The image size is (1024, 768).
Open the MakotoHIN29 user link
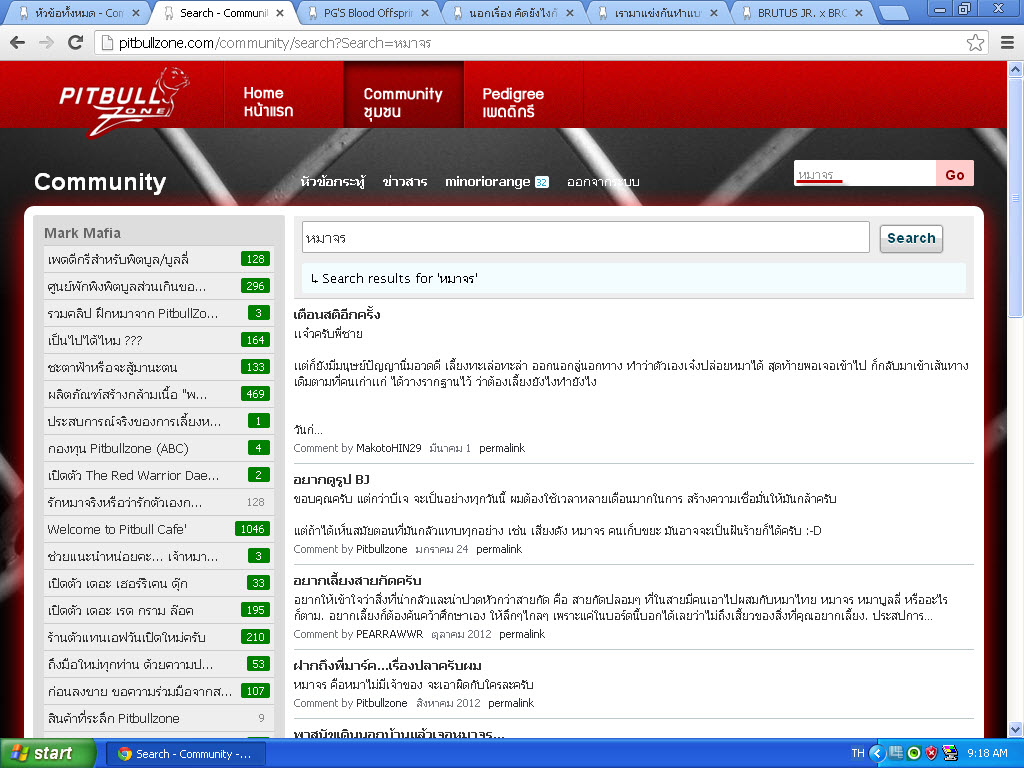coord(389,449)
